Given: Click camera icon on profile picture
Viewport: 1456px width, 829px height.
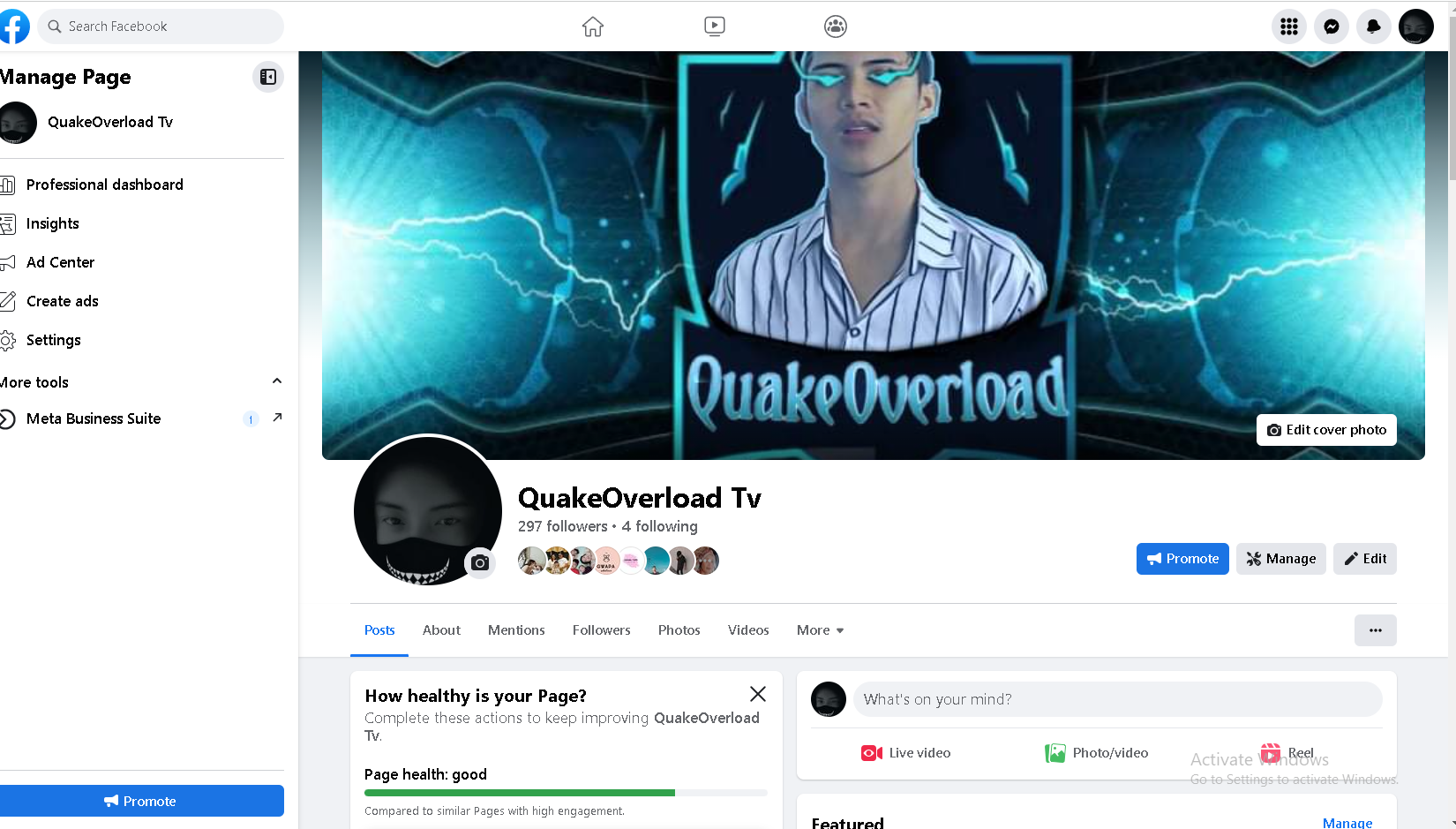Looking at the screenshot, I should click(x=480, y=562).
